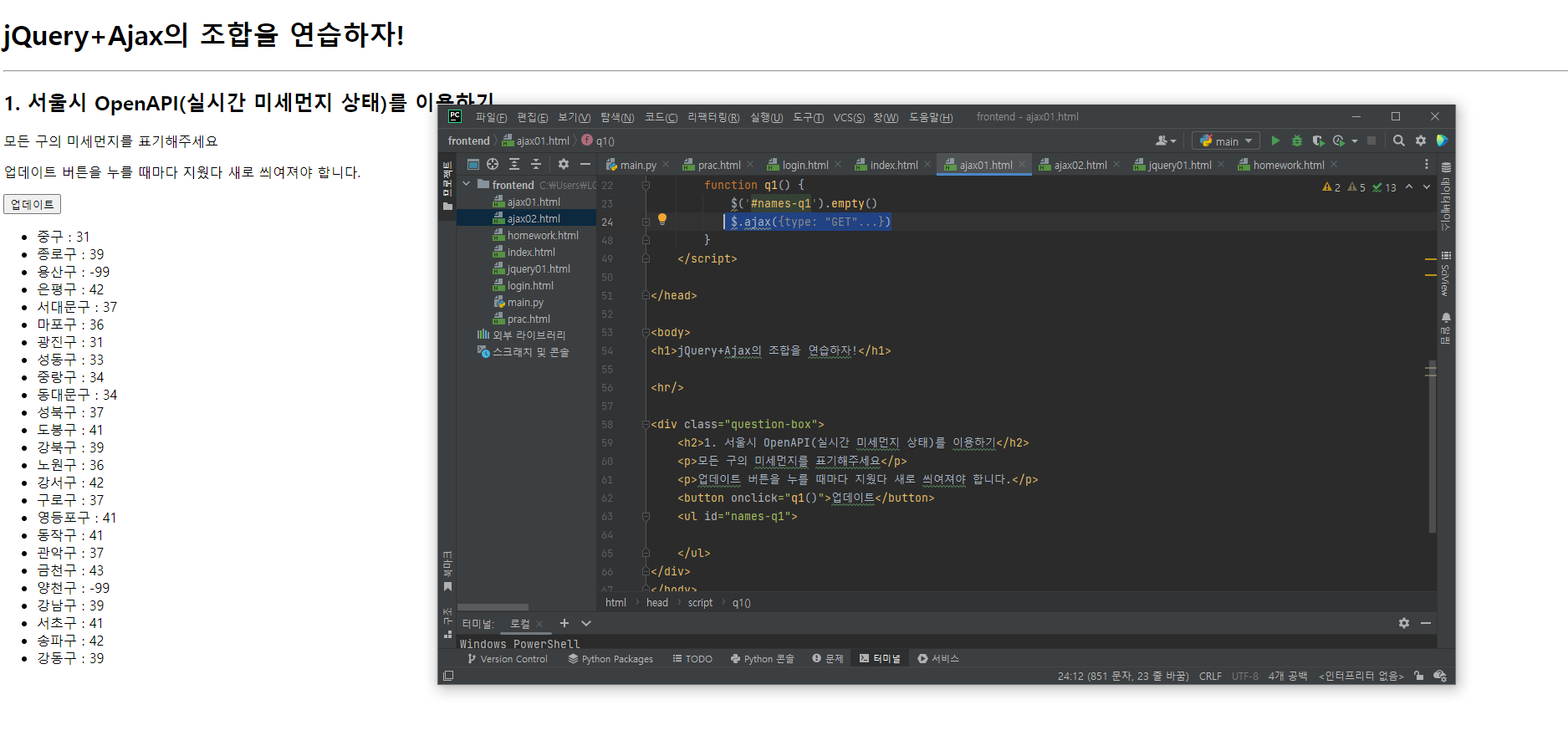
Task: Click the JetBrains Toolbox colorful icon
Action: [1442, 140]
